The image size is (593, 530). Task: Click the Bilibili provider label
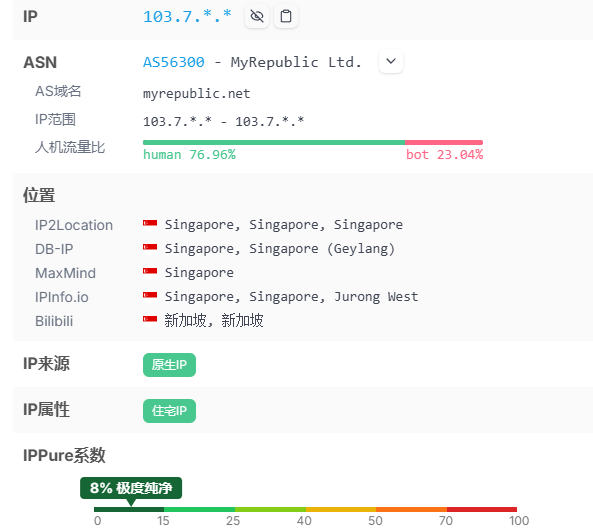(x=54, y=321)
